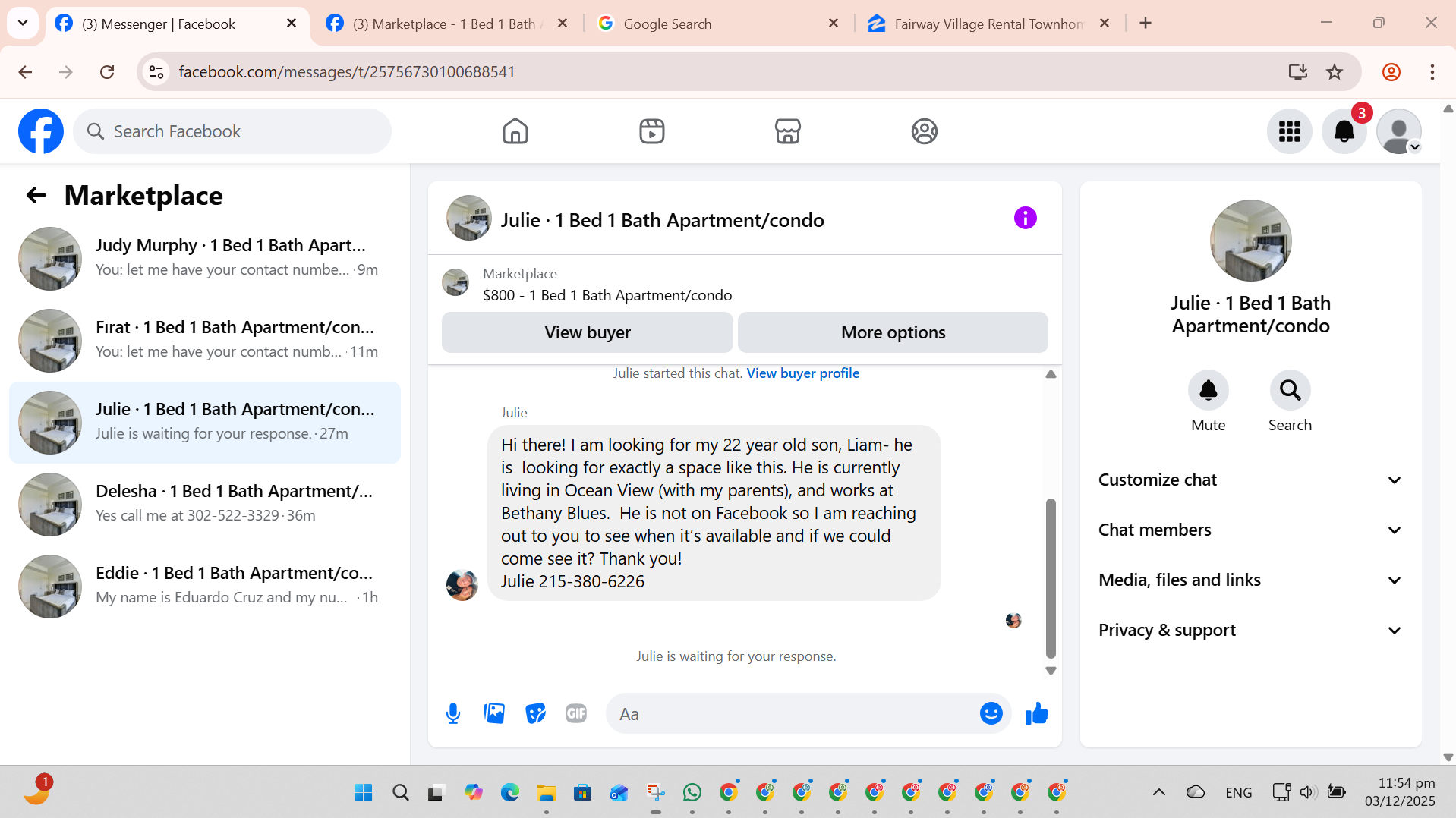1456x818 pixels.
Task: Click the address bar URL
Action: pyautogui.click(x=347, y=72)
